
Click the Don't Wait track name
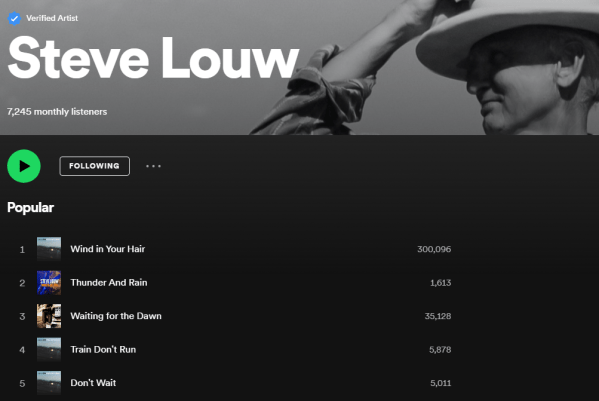click(x=93, y=383)
